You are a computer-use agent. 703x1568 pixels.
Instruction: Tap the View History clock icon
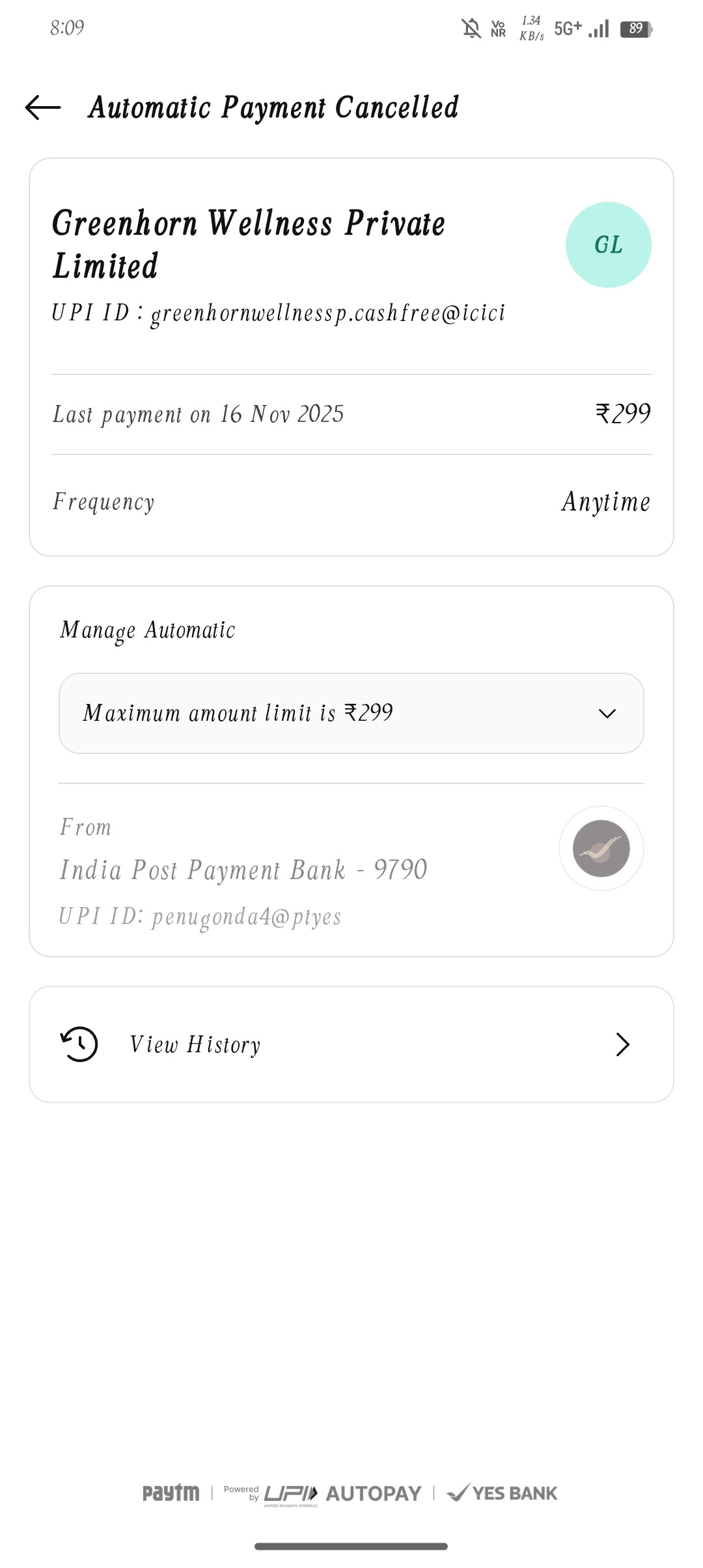(x=79, y=1044)
